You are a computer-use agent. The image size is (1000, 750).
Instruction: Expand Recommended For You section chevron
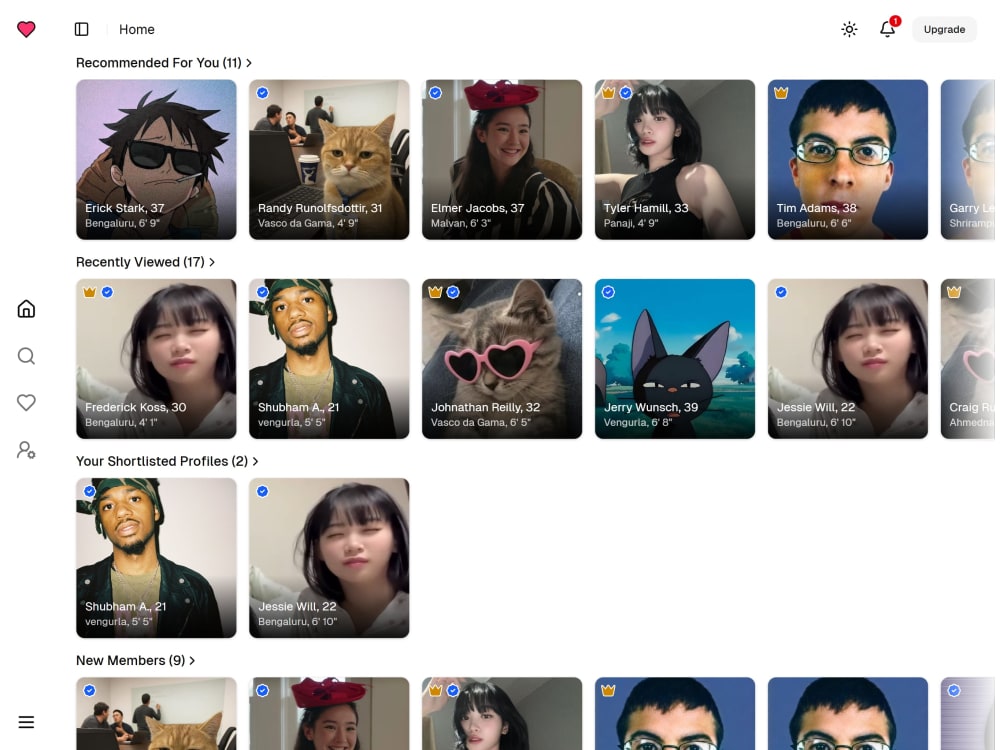pos(249,63)
